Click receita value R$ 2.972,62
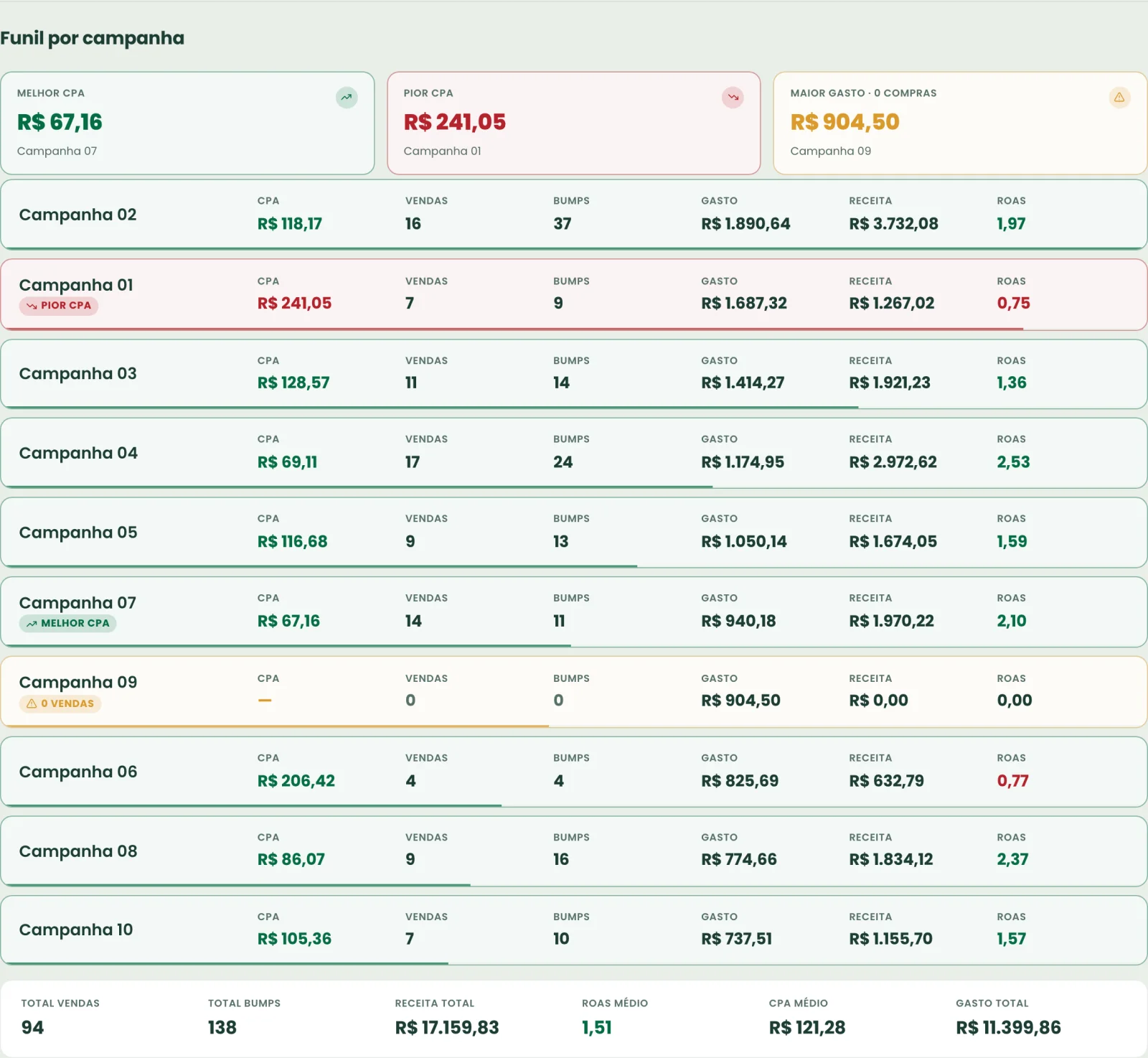The width and height of the screenshot is (1148, 1058). tap(893, 462)
